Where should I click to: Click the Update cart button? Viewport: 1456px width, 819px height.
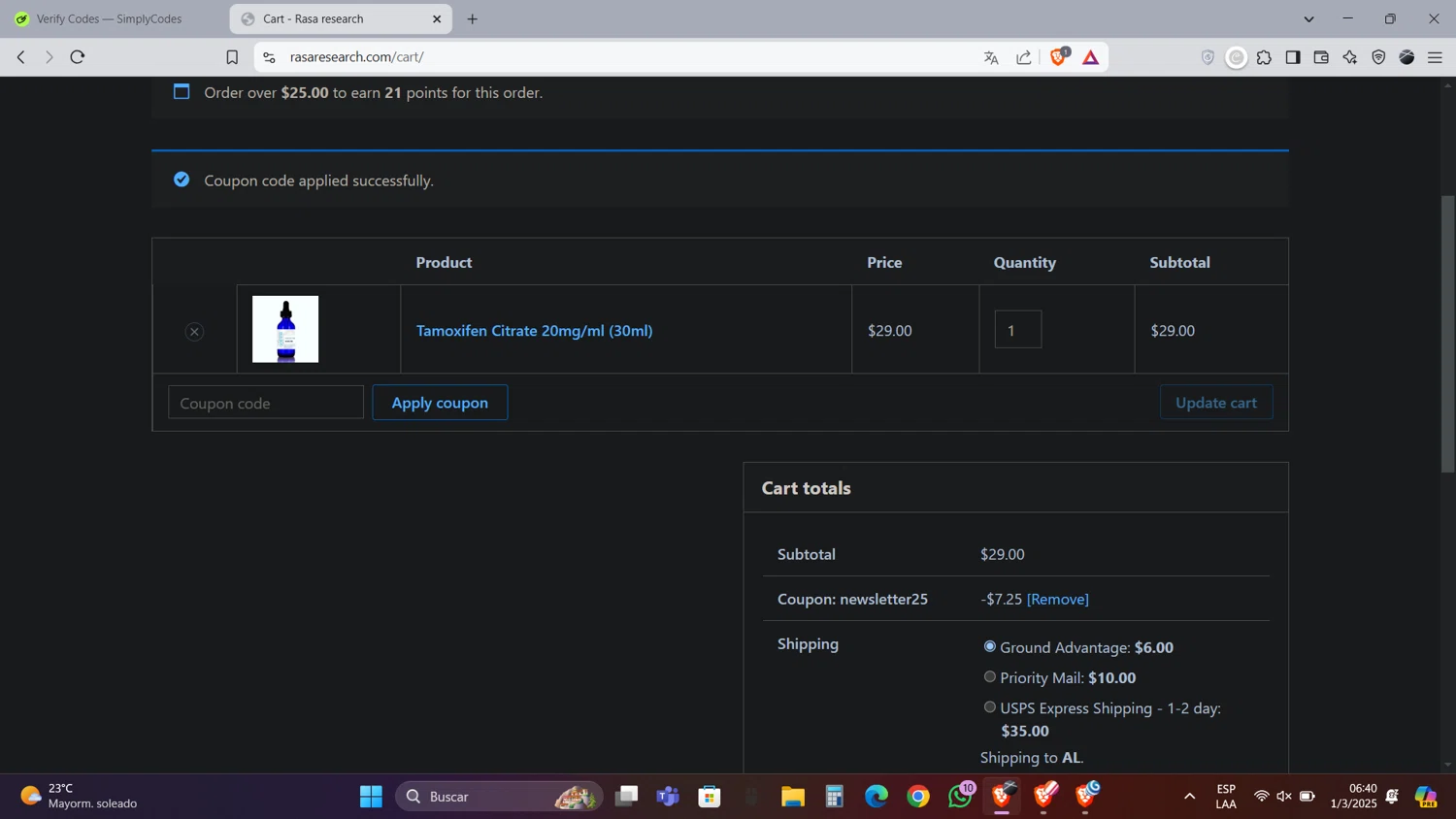1216,403
